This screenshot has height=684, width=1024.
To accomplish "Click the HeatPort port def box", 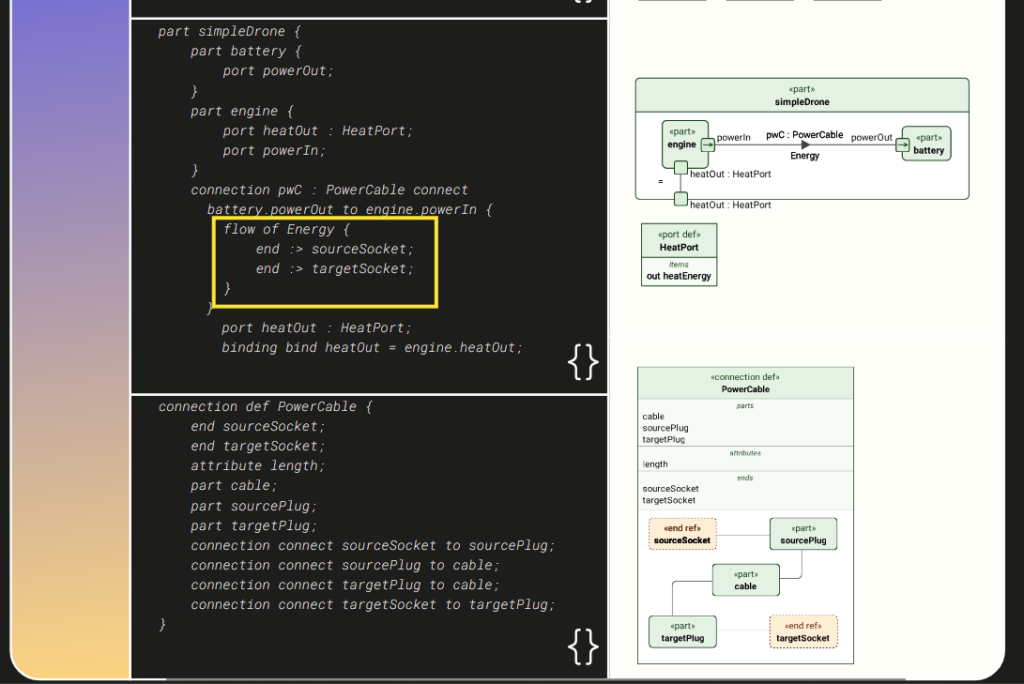I will point(679,254).
